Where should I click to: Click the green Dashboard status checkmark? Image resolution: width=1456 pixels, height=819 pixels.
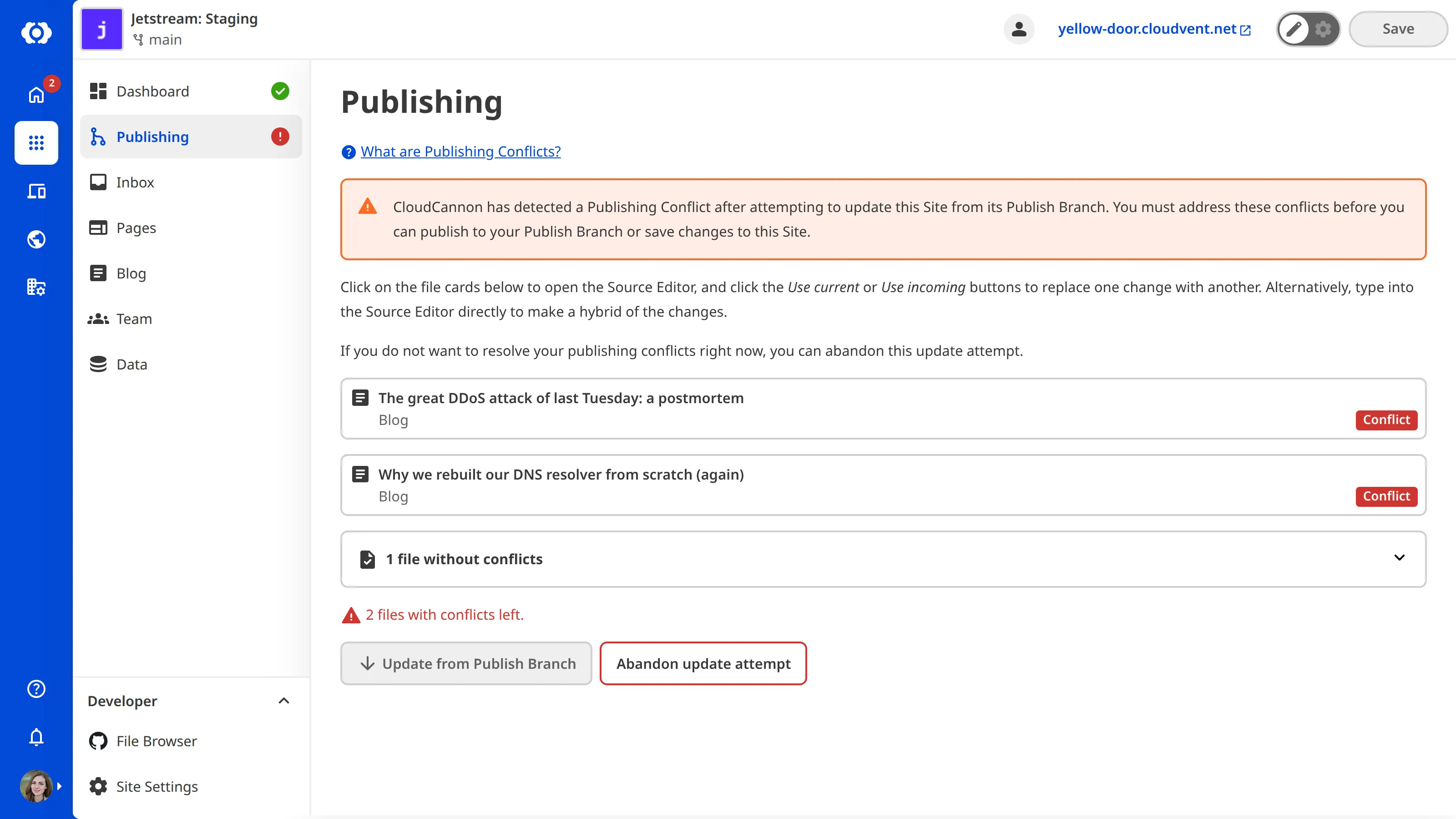click(x=280, y=91)
